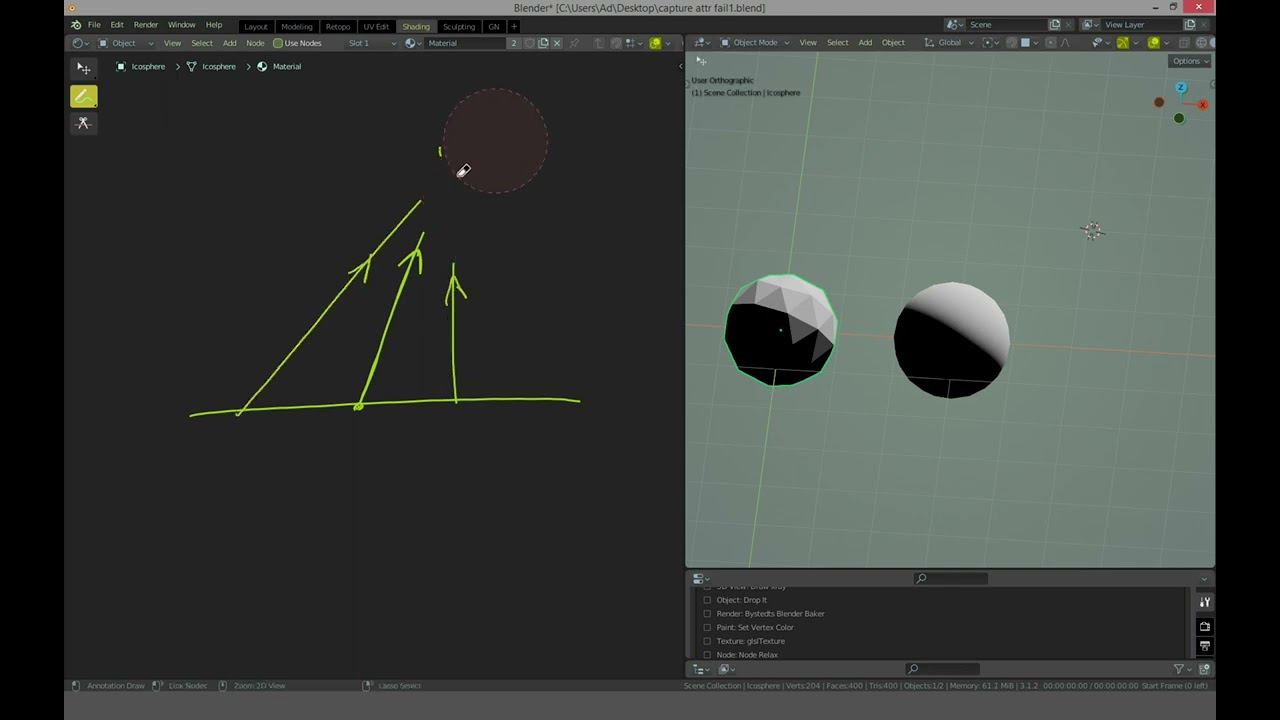The image size is (1280, 720).
Task: Open the node editor Node menu
Action: coord(255,43)
